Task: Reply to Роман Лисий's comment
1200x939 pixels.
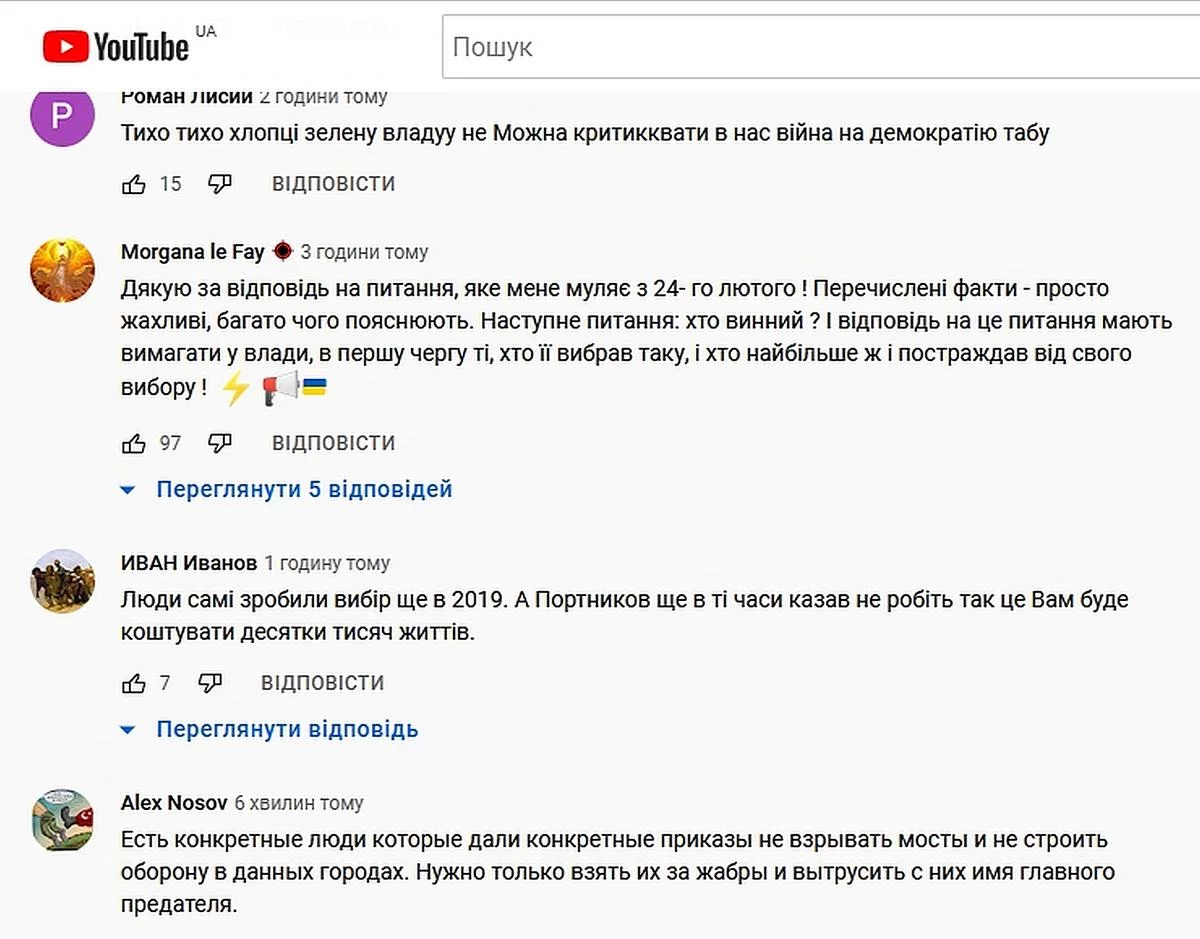Action: 333,184
